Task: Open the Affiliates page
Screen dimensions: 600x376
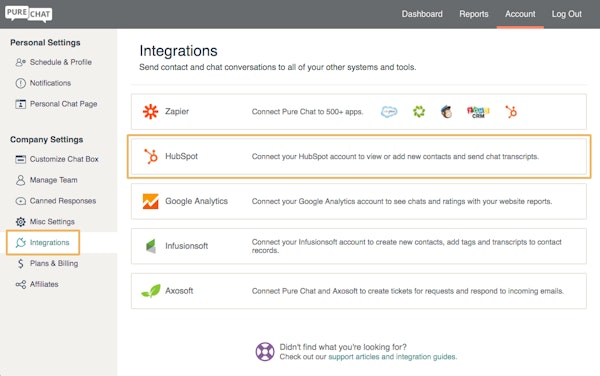Action: tap(44, 284)
